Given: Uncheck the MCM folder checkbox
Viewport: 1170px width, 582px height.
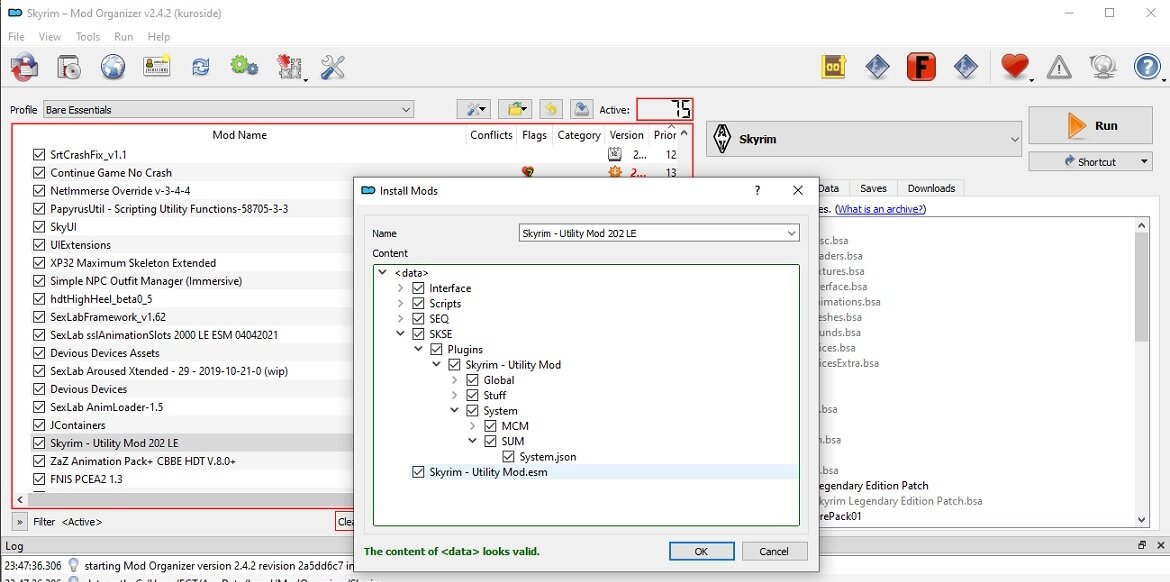Looking at the screenshot, I should pos(490,426).
